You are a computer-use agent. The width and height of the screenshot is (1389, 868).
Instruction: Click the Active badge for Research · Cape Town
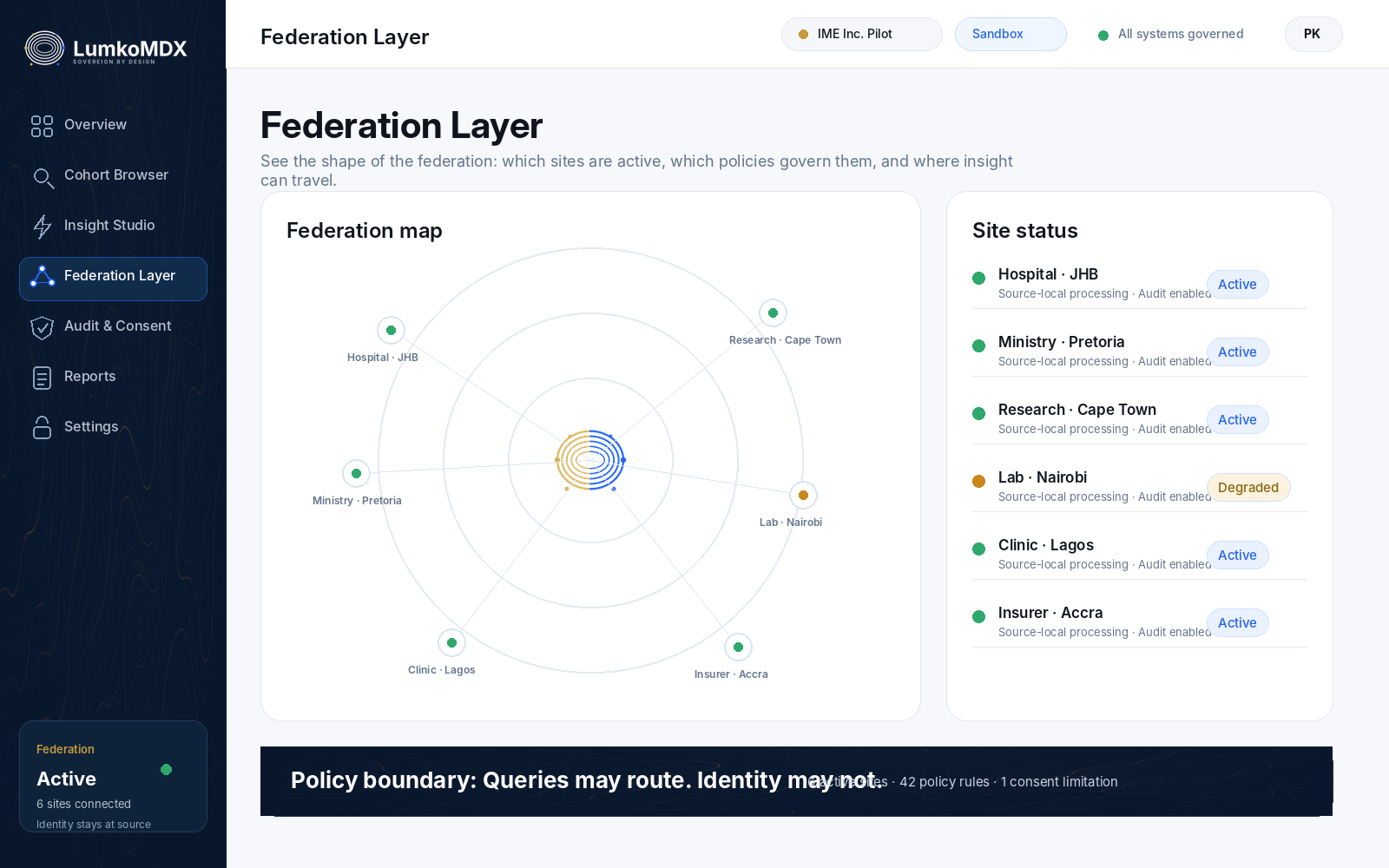1237,419
